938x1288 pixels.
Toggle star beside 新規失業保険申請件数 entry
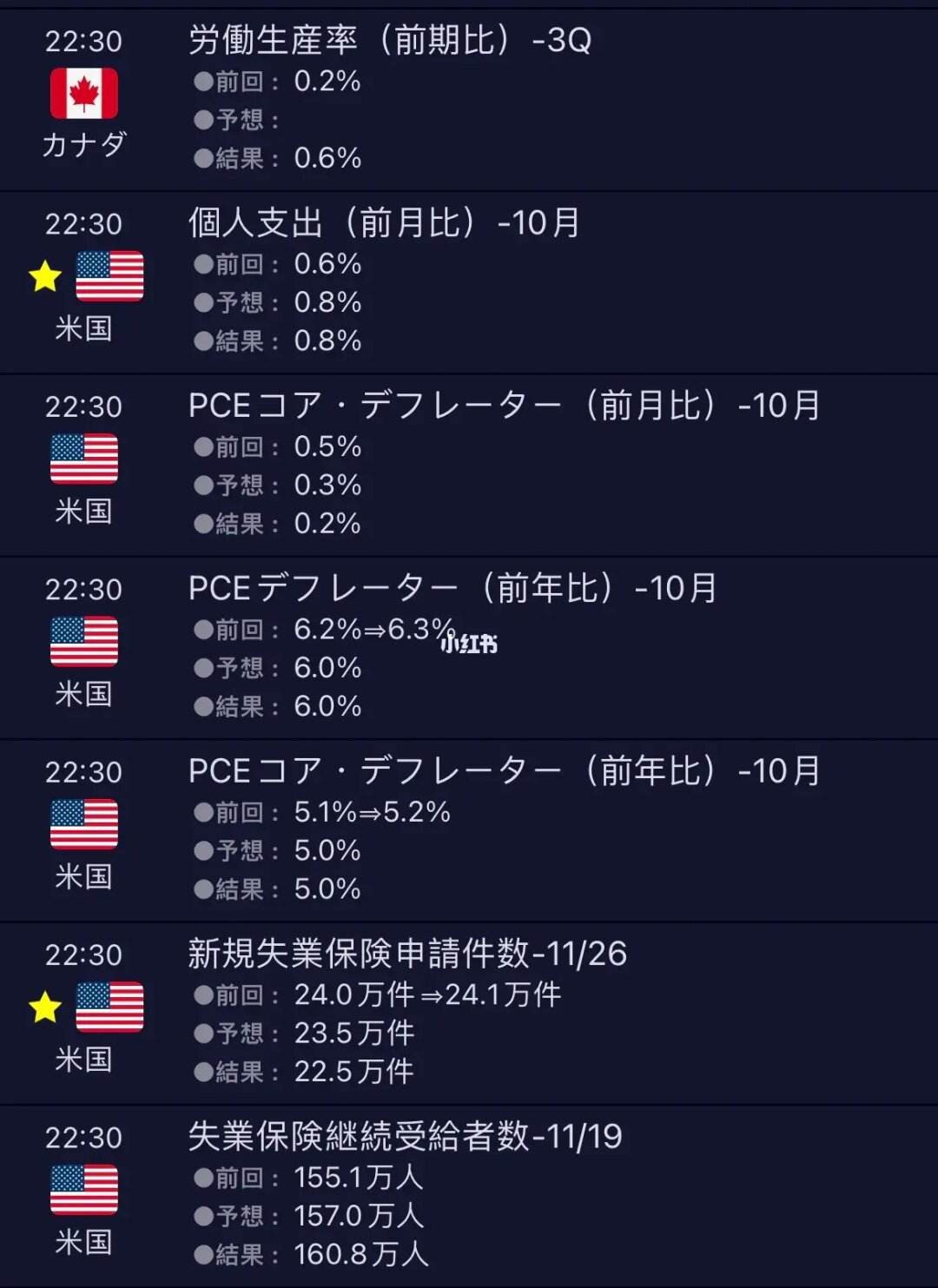(45, 1007)
